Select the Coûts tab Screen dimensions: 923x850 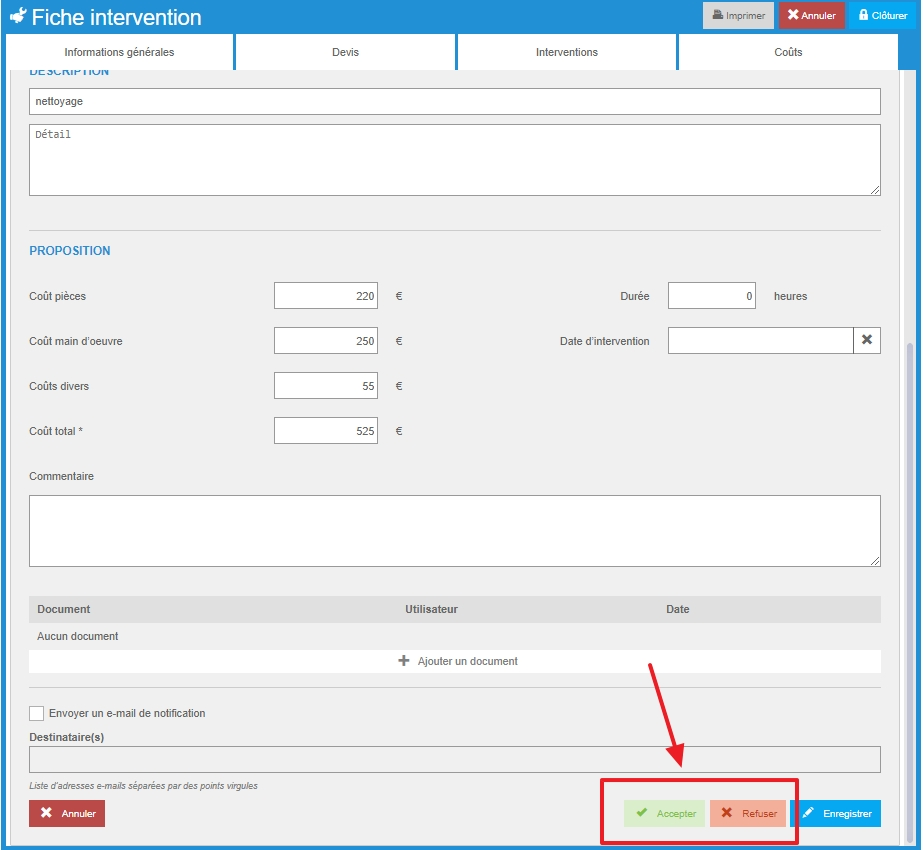pos(788,52)
